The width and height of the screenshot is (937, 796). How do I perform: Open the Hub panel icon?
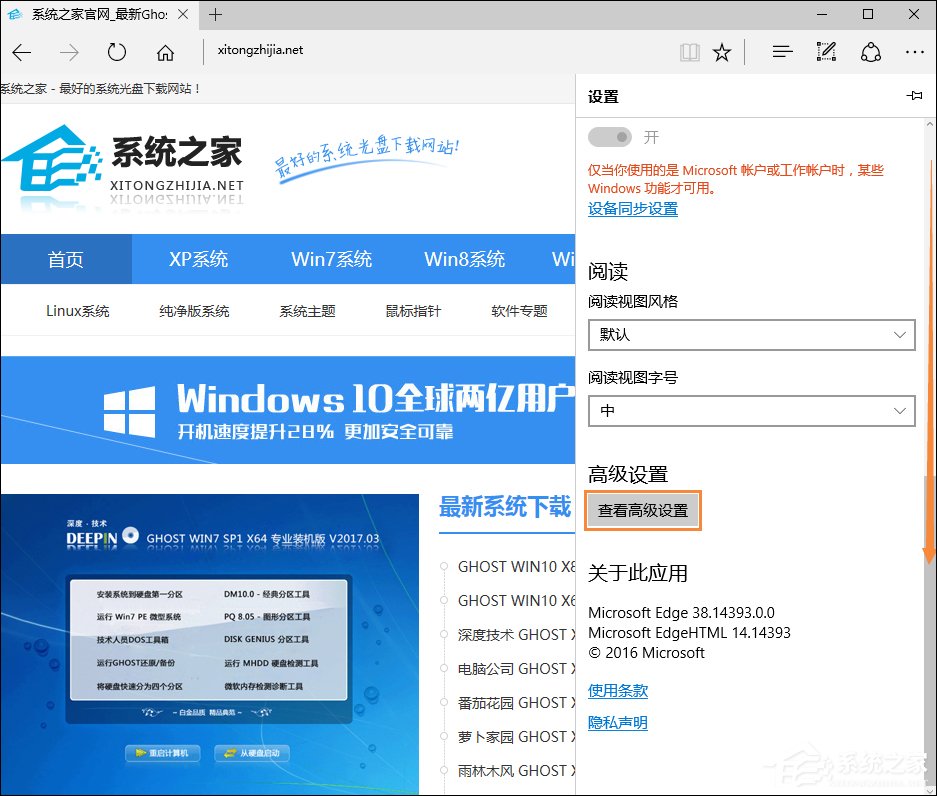pyautogui.click(x=781, y=51)
